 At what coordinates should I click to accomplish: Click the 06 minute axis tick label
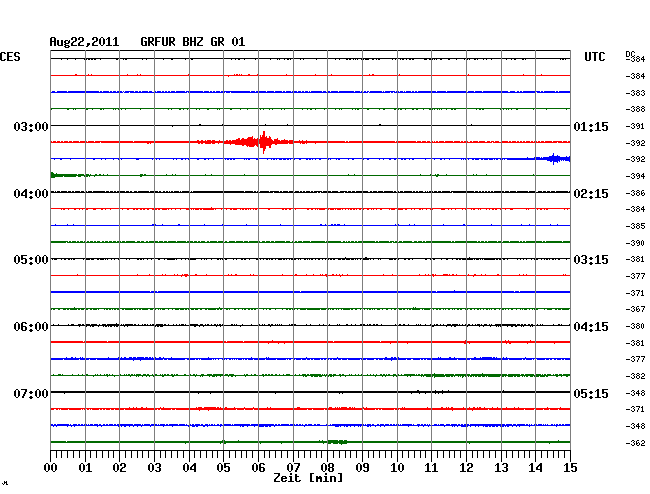(258, 468)
